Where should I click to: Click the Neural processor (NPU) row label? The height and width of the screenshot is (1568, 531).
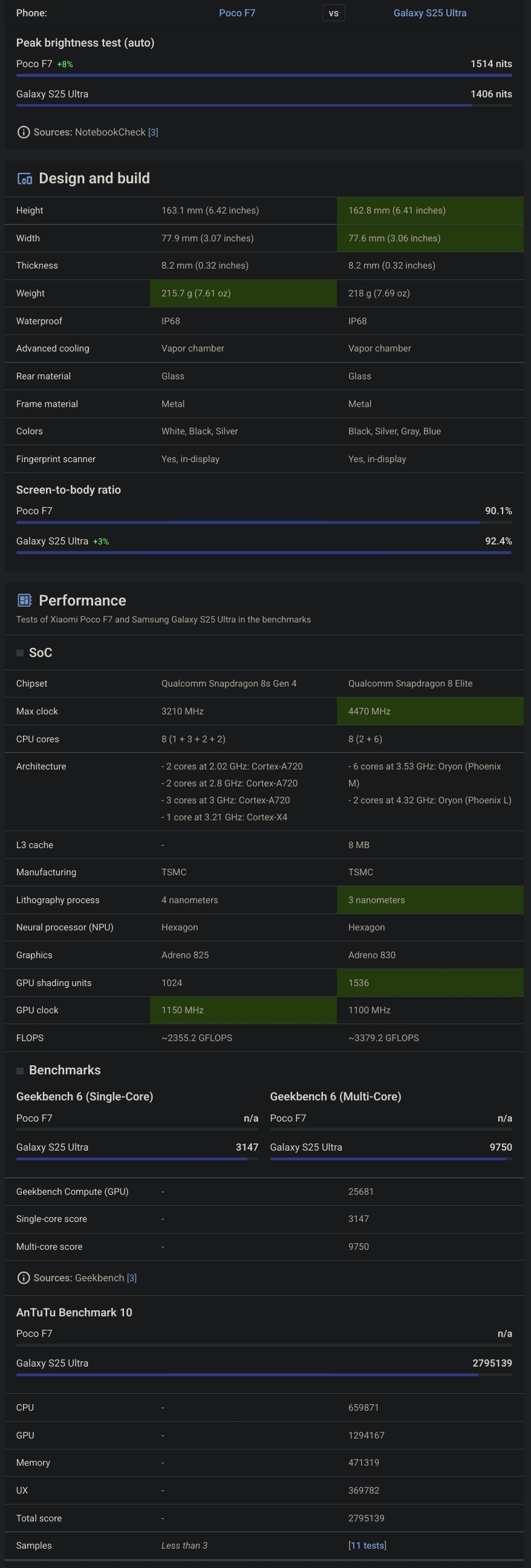[65, 927]
